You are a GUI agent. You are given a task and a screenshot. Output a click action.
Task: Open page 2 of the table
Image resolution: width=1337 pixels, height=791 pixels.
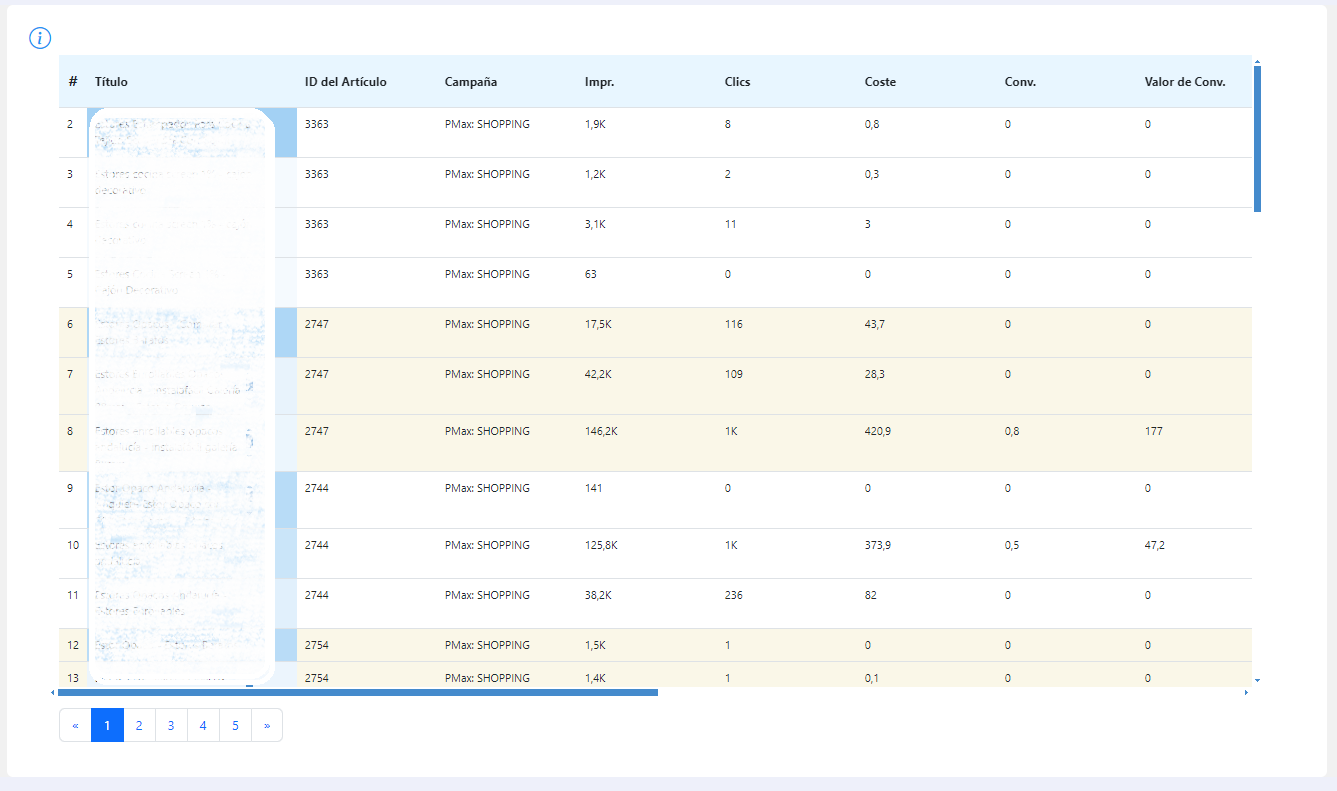[139, 725]
